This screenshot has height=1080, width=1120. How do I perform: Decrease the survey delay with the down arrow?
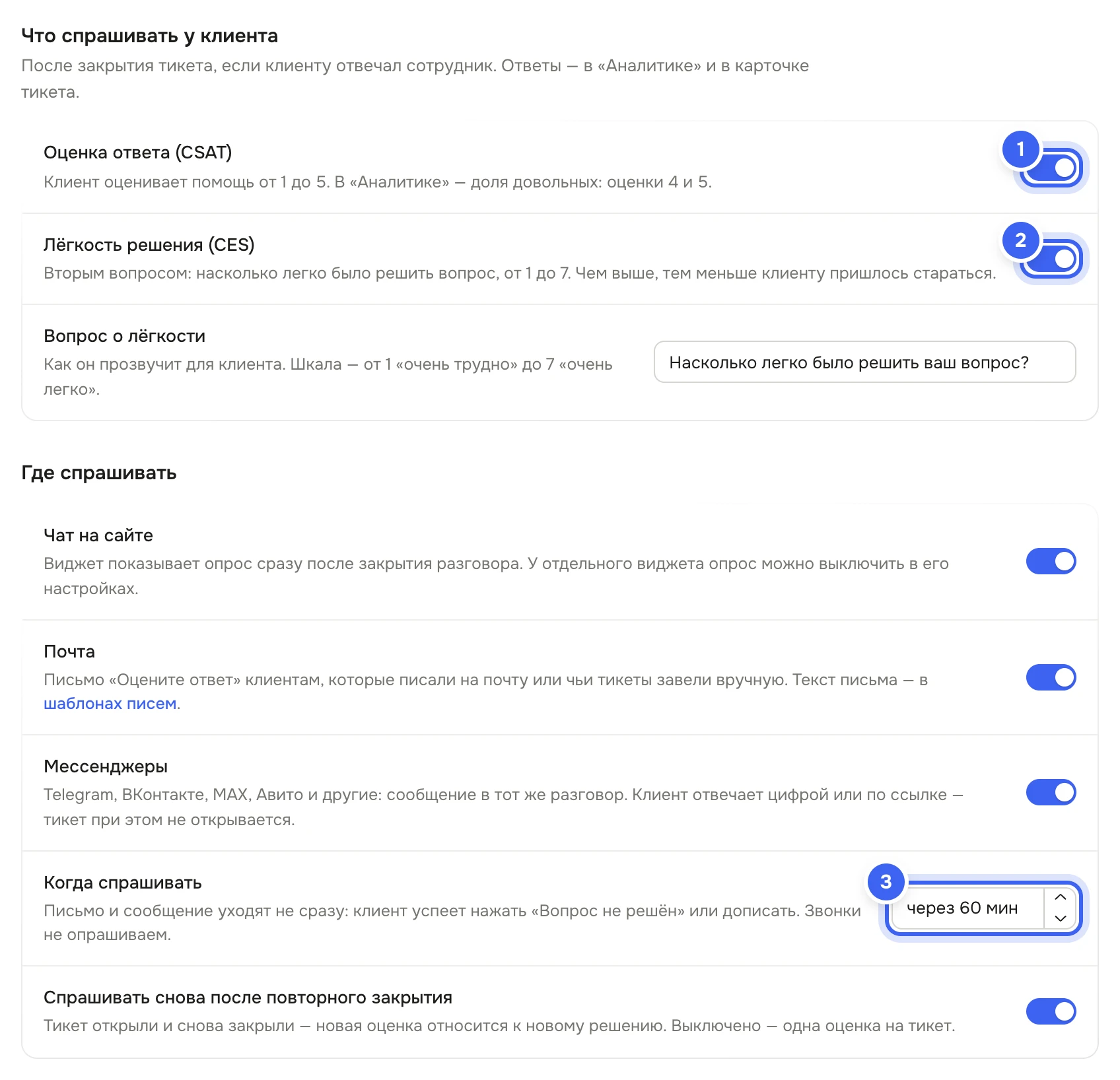point(1061,918)
